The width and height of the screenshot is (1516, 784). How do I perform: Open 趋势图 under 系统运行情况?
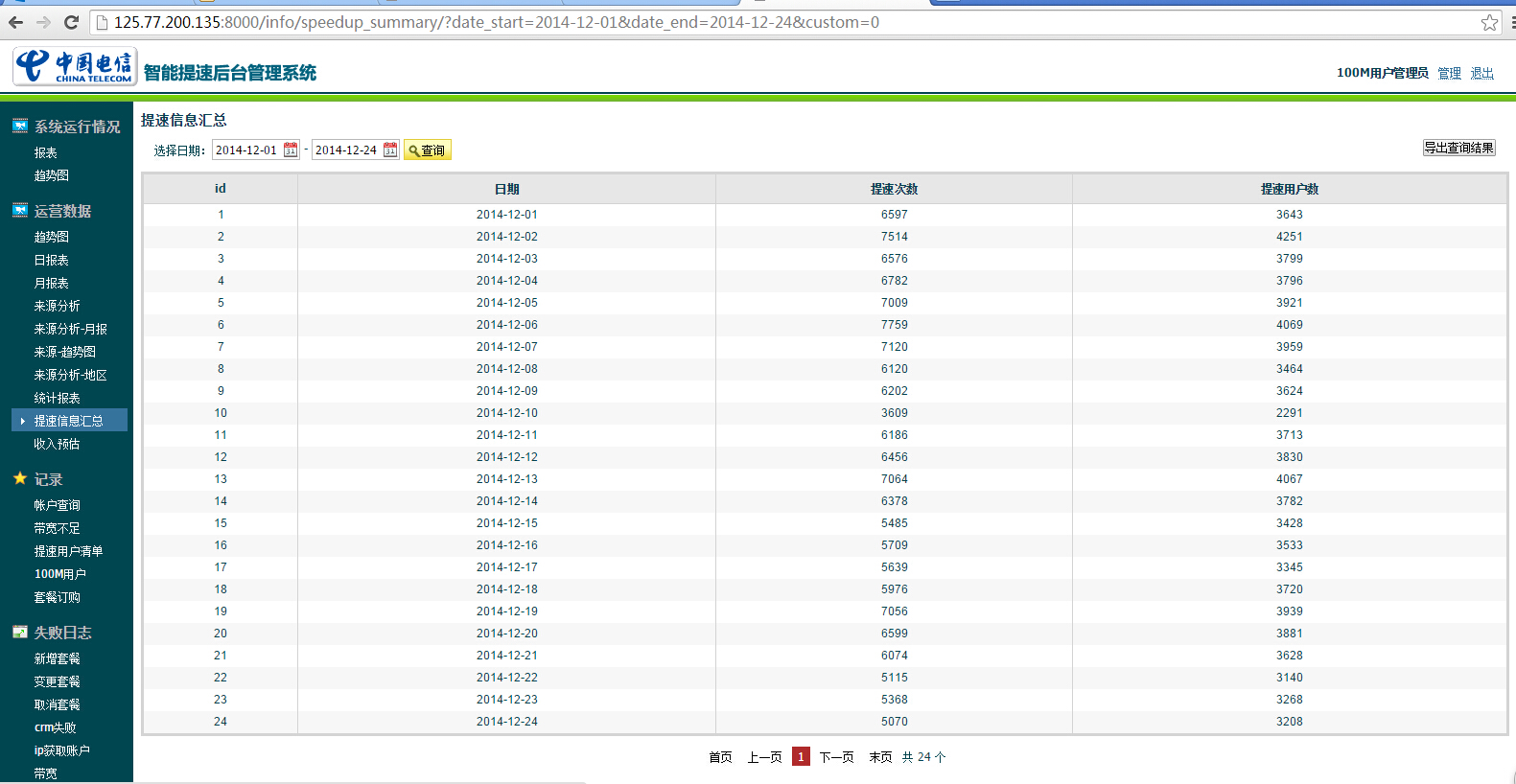click(51, 175)
